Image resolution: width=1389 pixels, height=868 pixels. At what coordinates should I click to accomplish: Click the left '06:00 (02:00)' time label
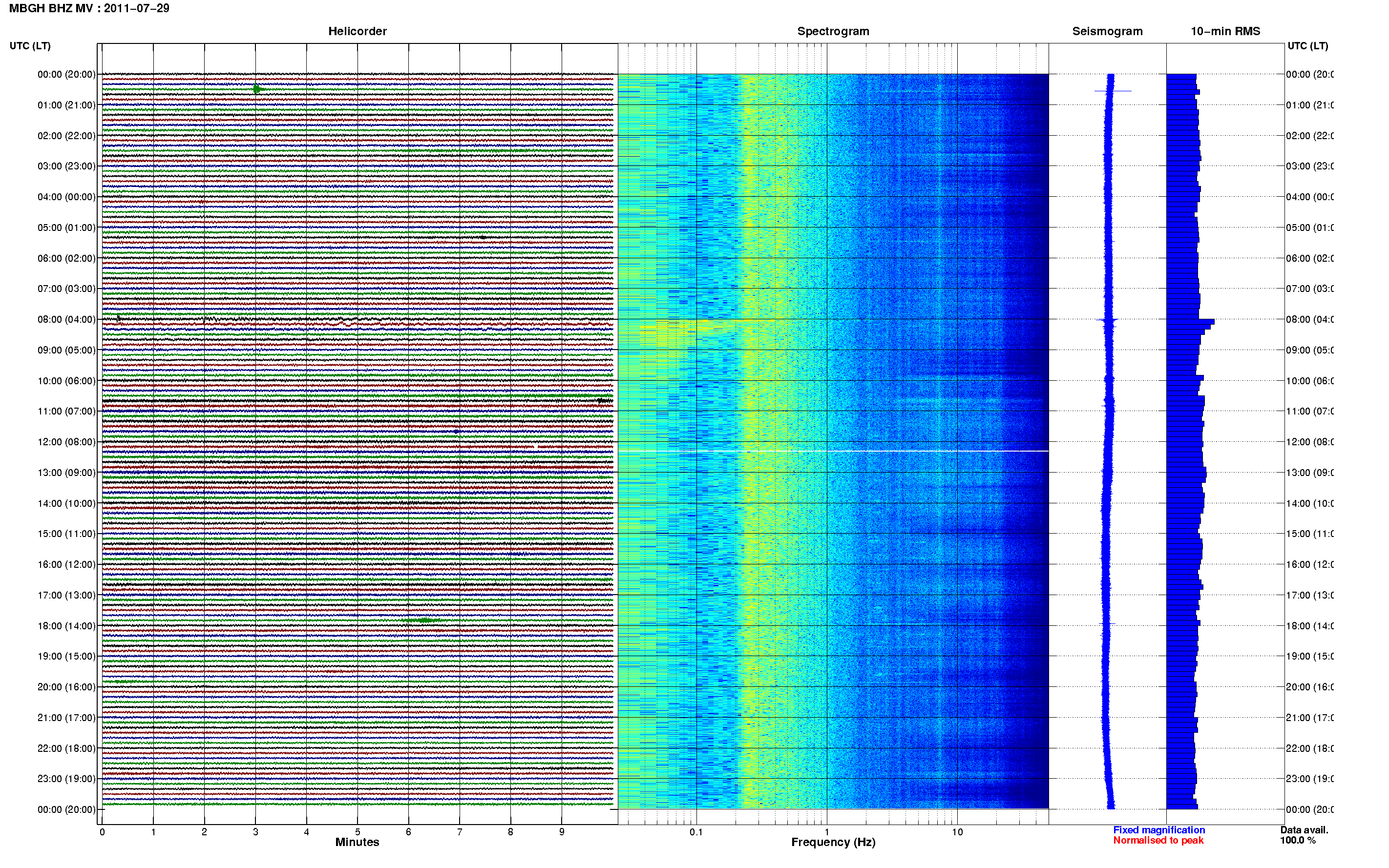coord(66,258)
